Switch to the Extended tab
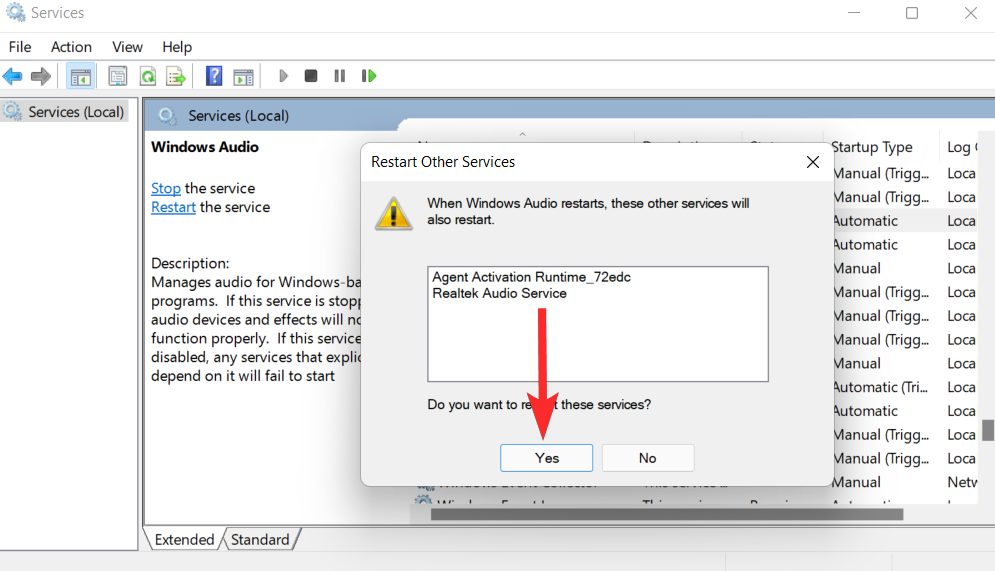This screenshot has width=995, height=571. click(x=184, y=539)
